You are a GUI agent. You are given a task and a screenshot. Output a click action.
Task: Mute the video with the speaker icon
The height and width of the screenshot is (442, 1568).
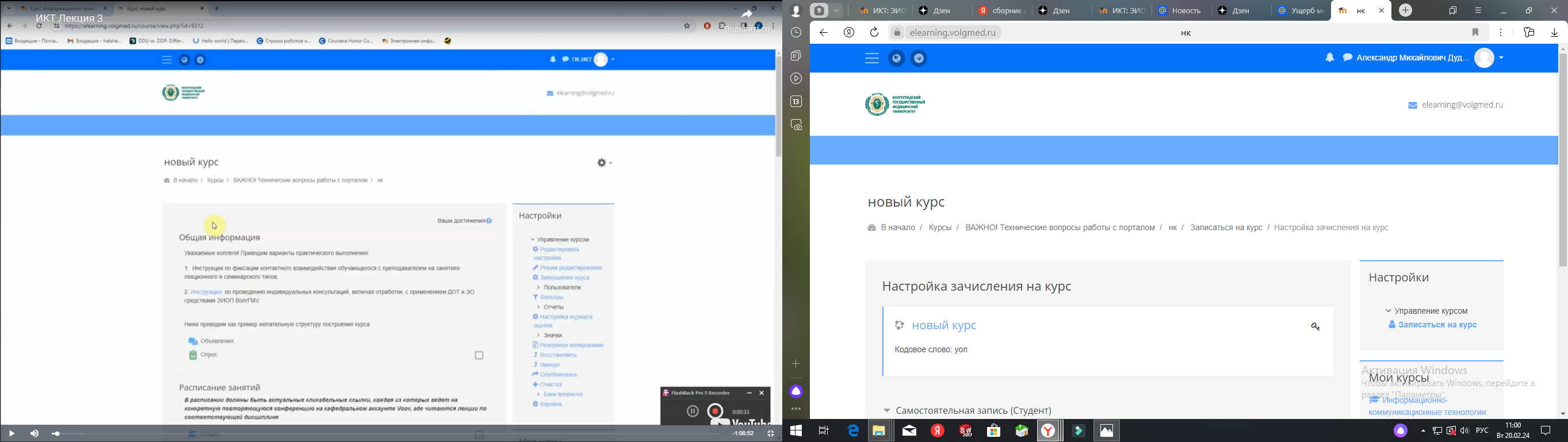click(x=35, y=433)
